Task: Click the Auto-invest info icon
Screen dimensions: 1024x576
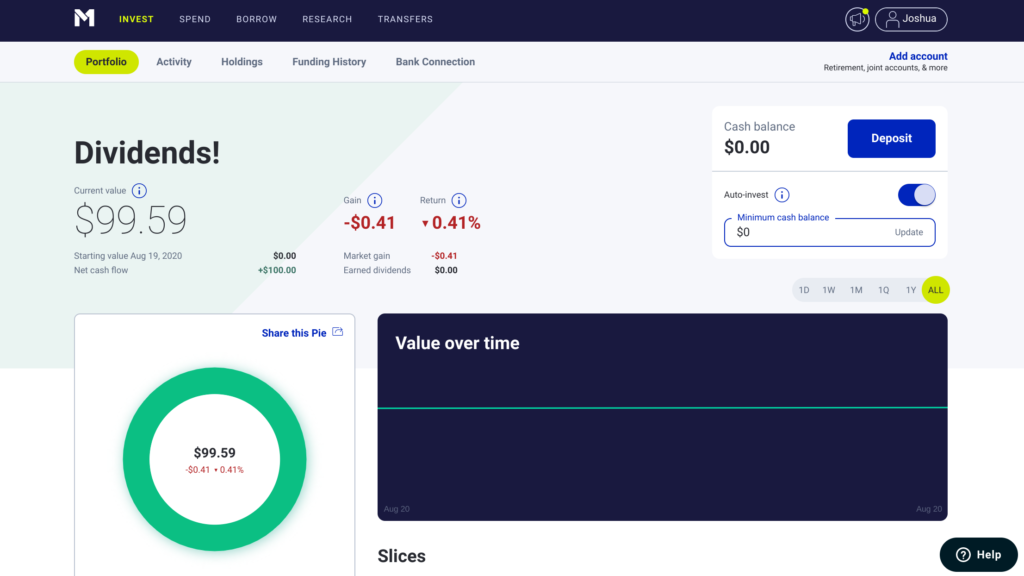Action: (782, 195)
